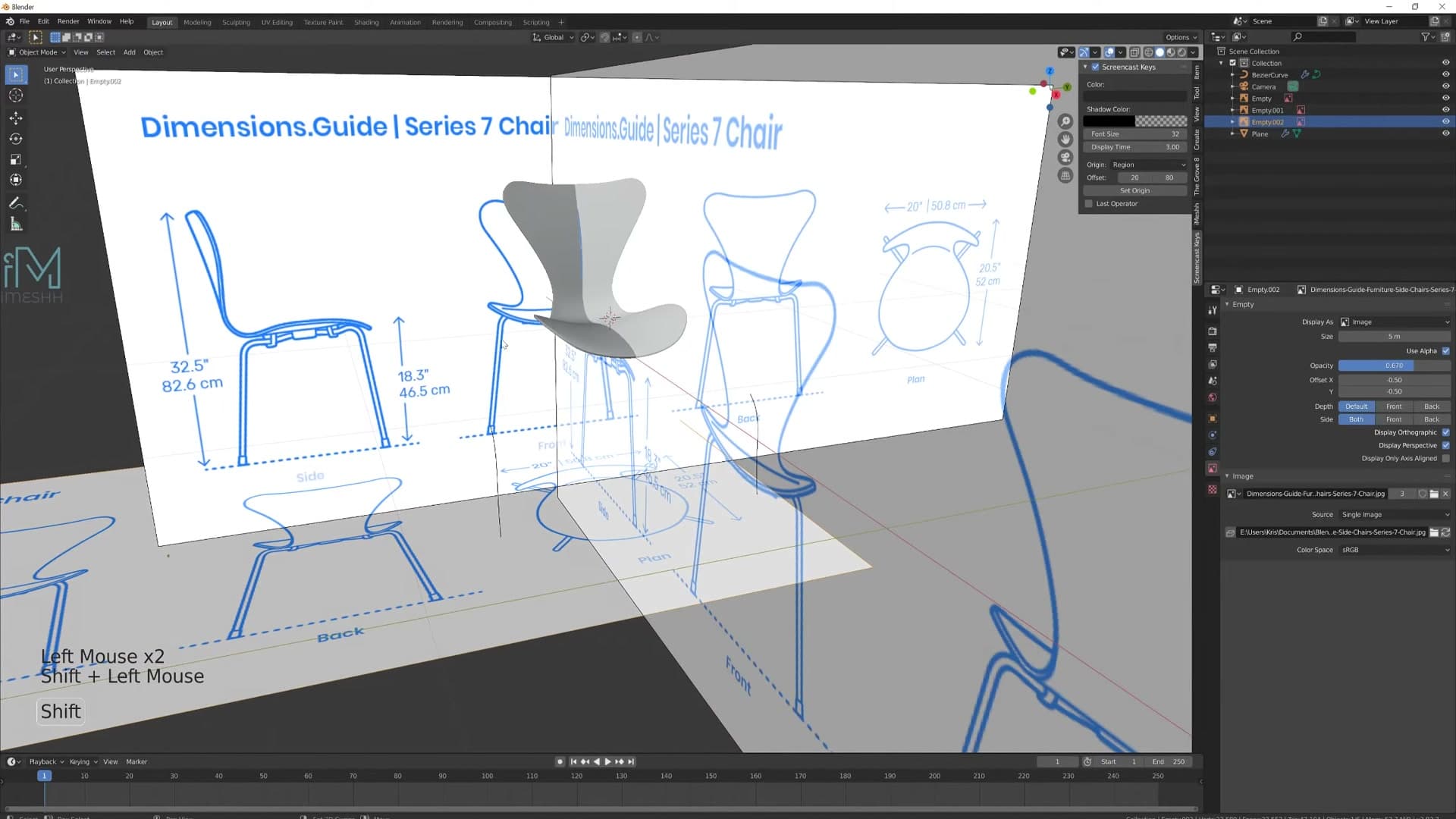Switch to the Modeling workspace tab

point(197,22)
